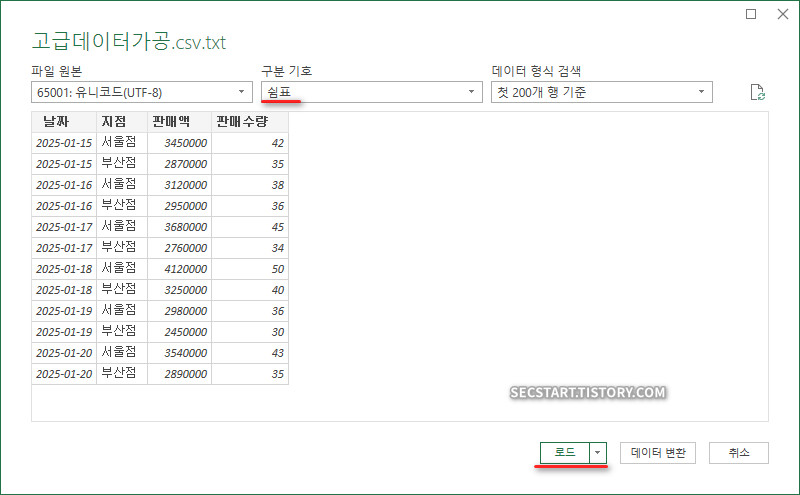Click the cell with value 2870000
The width and height of the screenshot is (800, 495).
click(x=180, y=164)
